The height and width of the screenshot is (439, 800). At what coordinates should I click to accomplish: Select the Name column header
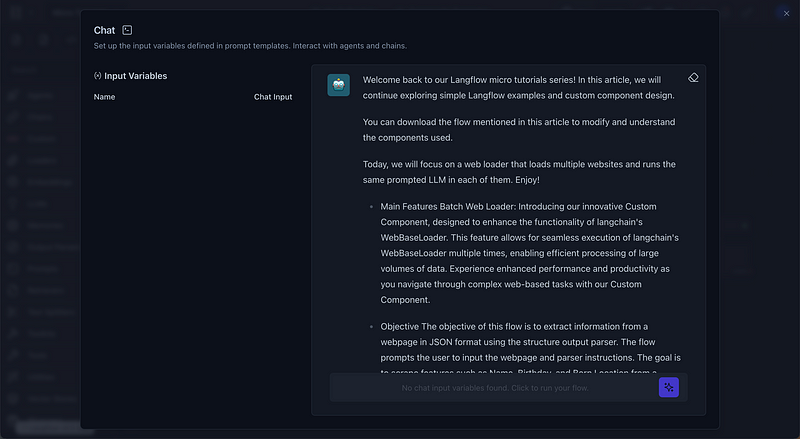pyautogui.click(x=105, y=97)
